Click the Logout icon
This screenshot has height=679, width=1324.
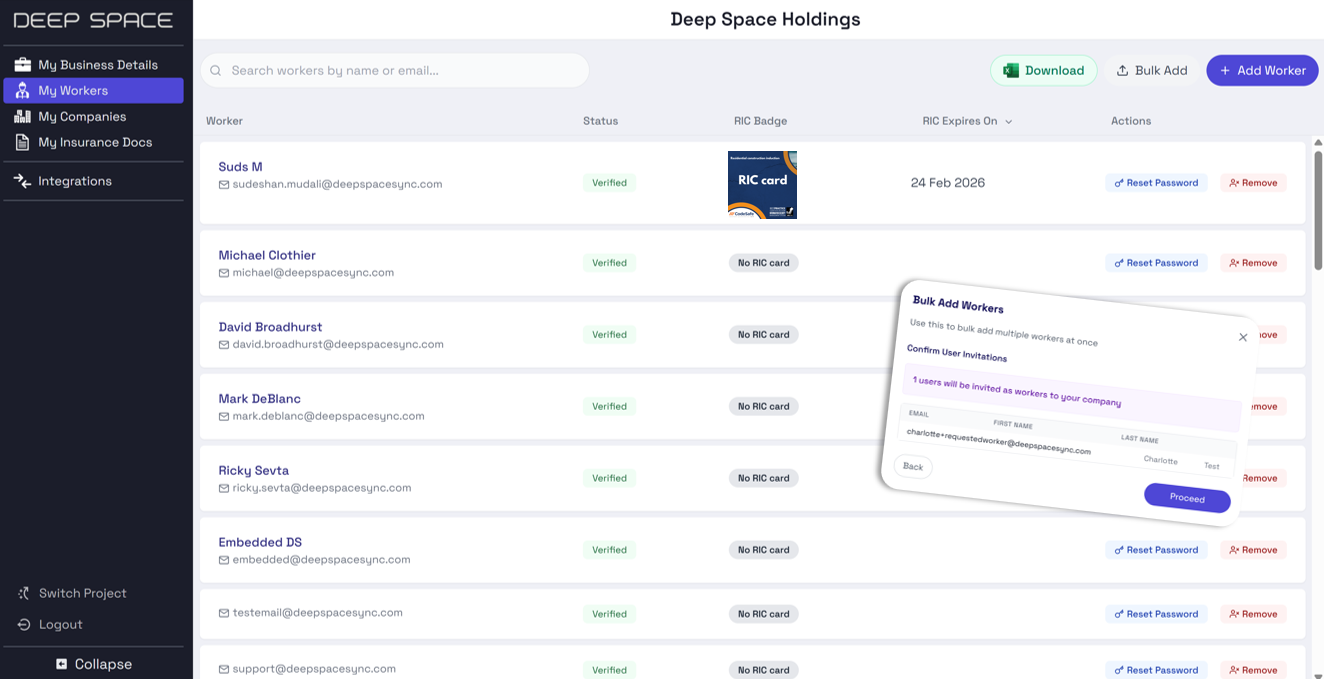pyautogui.click(x=24, y=625)
